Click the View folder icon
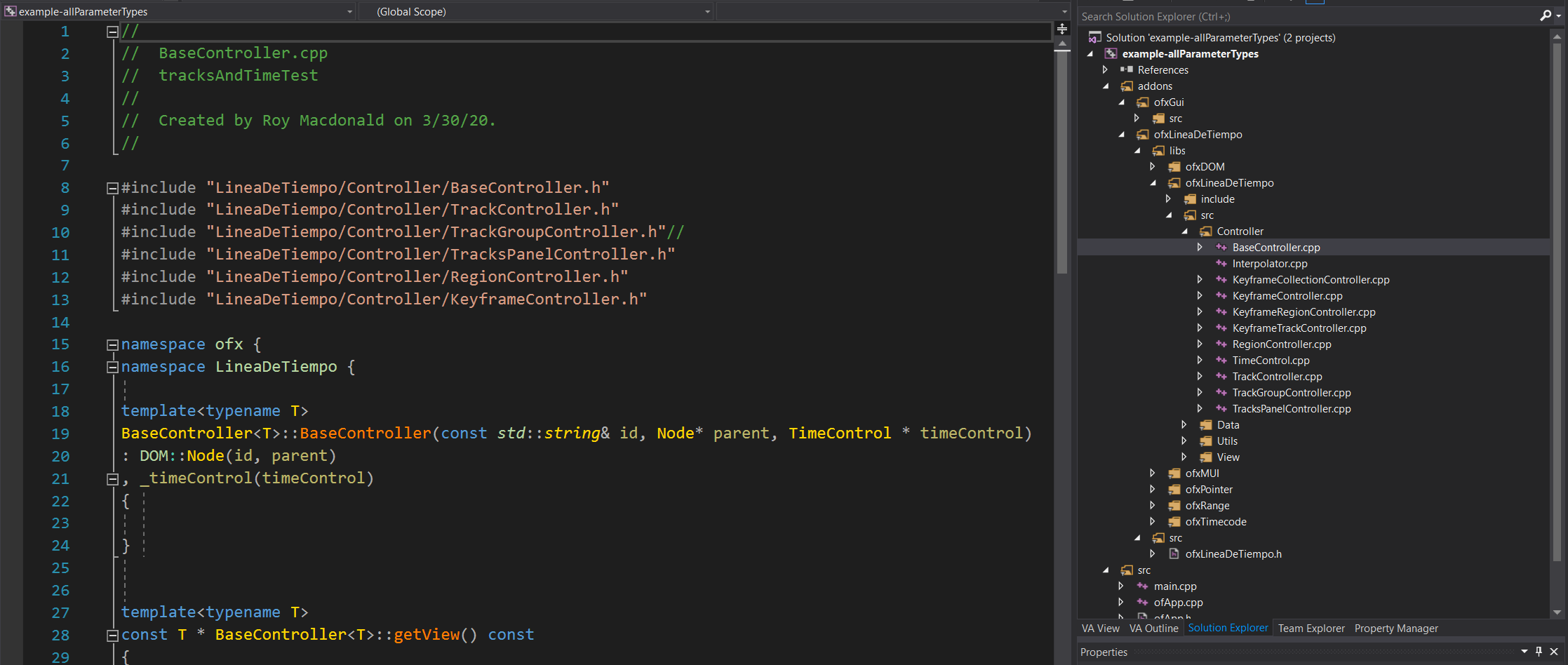Image resolution: width=1568 pixels, height=665 pixels. [x=1206, y=457]
